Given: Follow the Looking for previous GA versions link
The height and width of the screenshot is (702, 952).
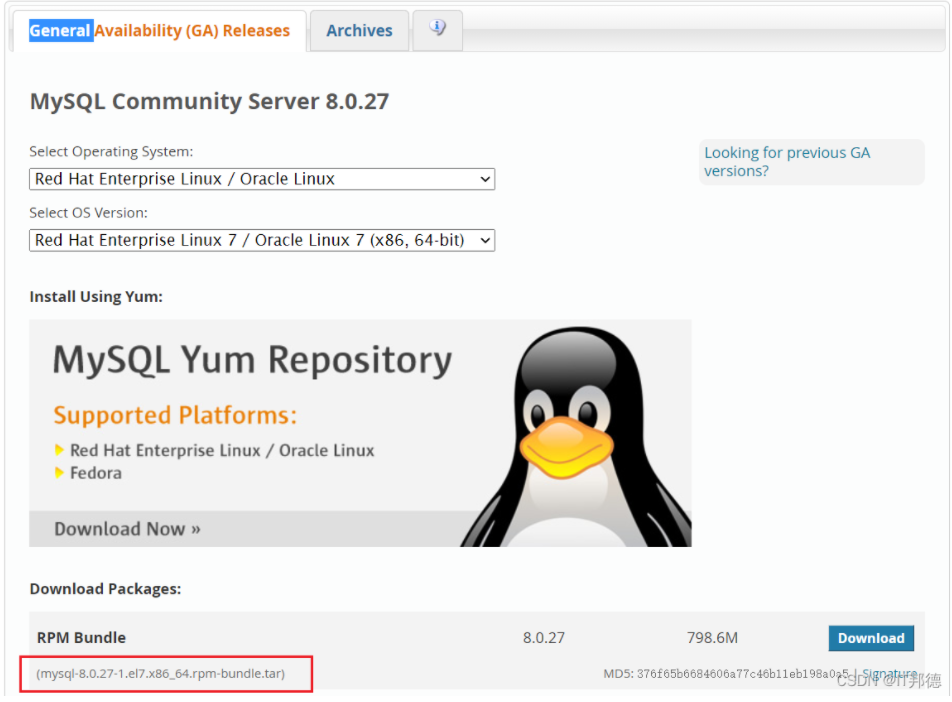Looking at the screenshot, I should 787,162.
